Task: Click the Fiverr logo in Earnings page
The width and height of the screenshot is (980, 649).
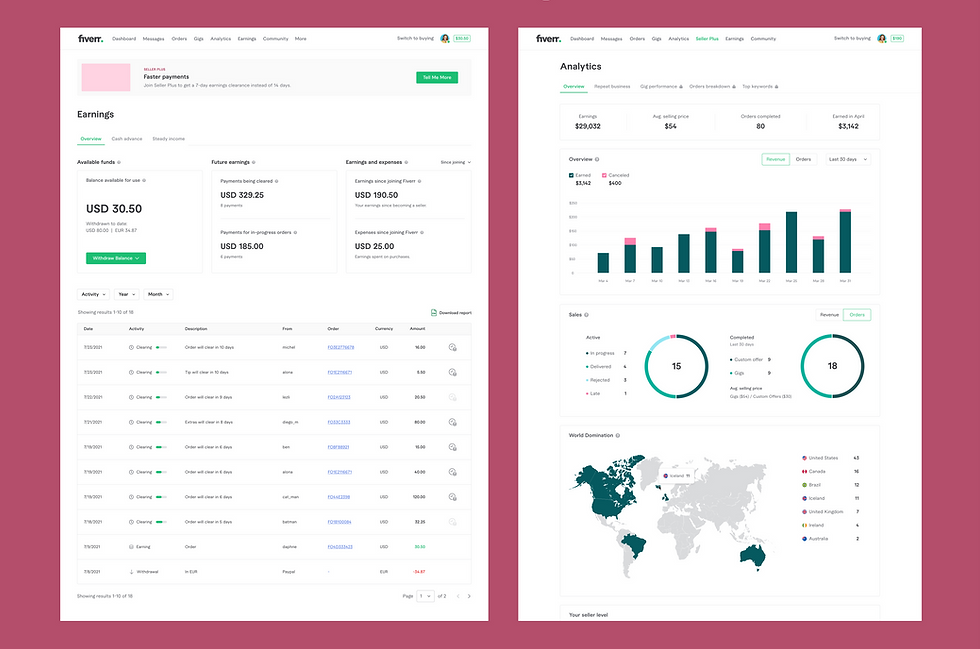Action: click(91, 39)
